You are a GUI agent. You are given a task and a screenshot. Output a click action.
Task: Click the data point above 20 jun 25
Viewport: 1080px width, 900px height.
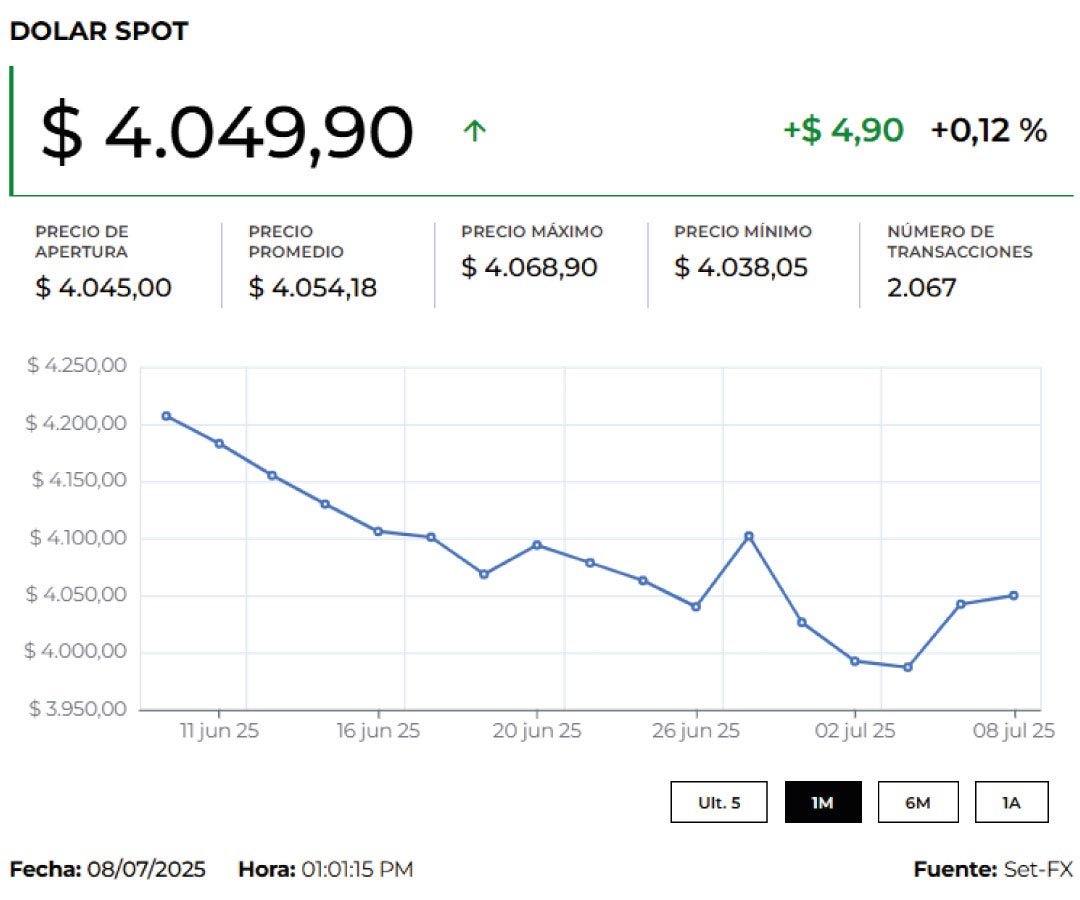[x=537, y=545]
